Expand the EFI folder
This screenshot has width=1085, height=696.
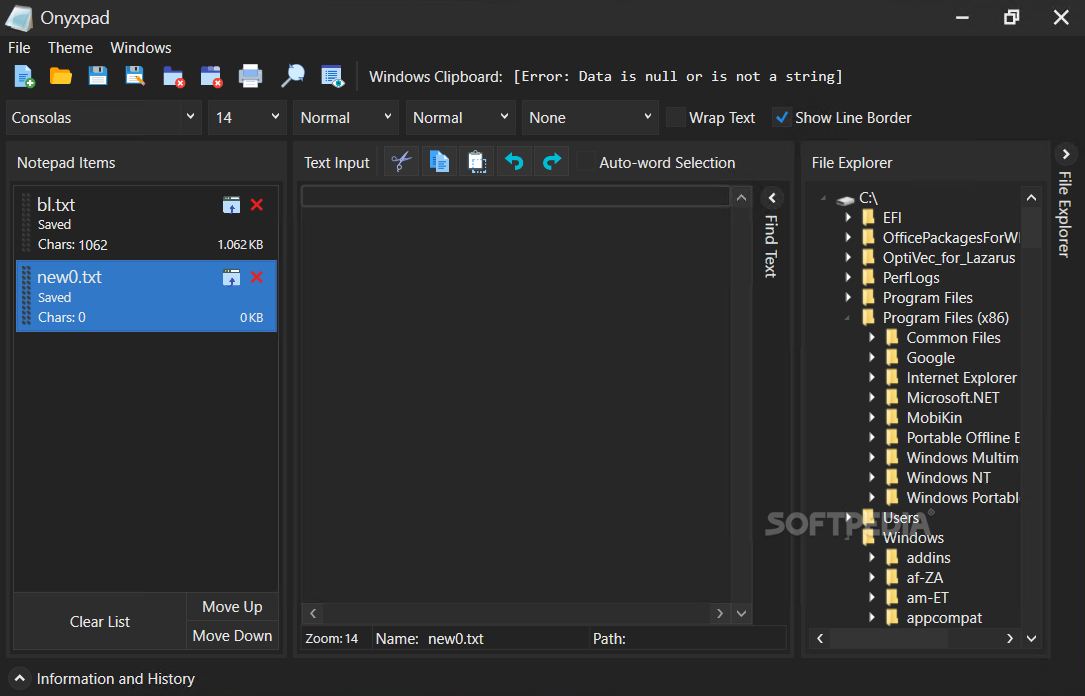pos(848,217)
